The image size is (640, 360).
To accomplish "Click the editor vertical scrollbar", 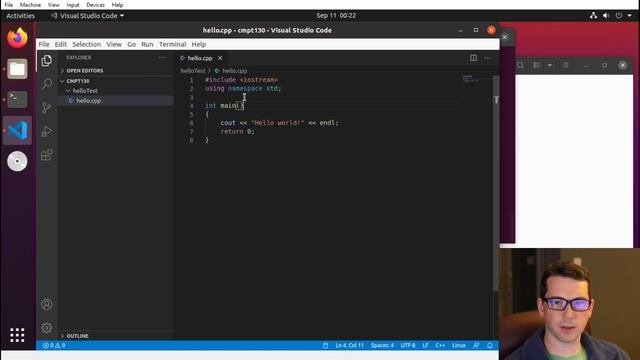I will point(496,184).
